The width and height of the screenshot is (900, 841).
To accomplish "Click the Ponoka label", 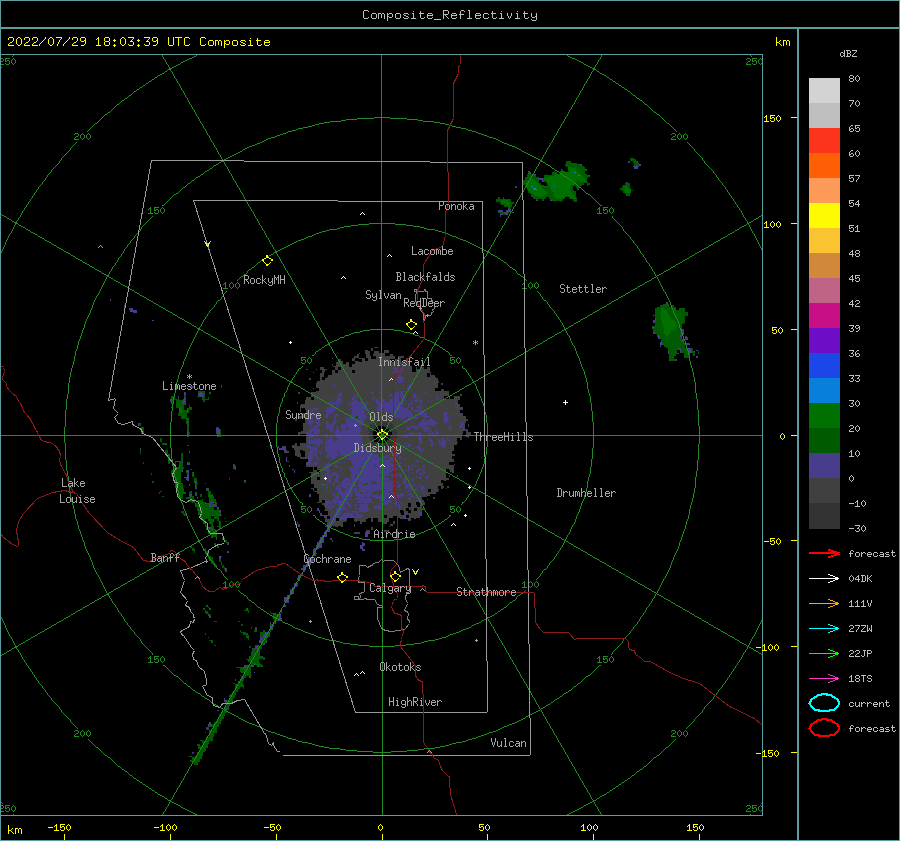I will pyautogui.click(x=456, y=206).
